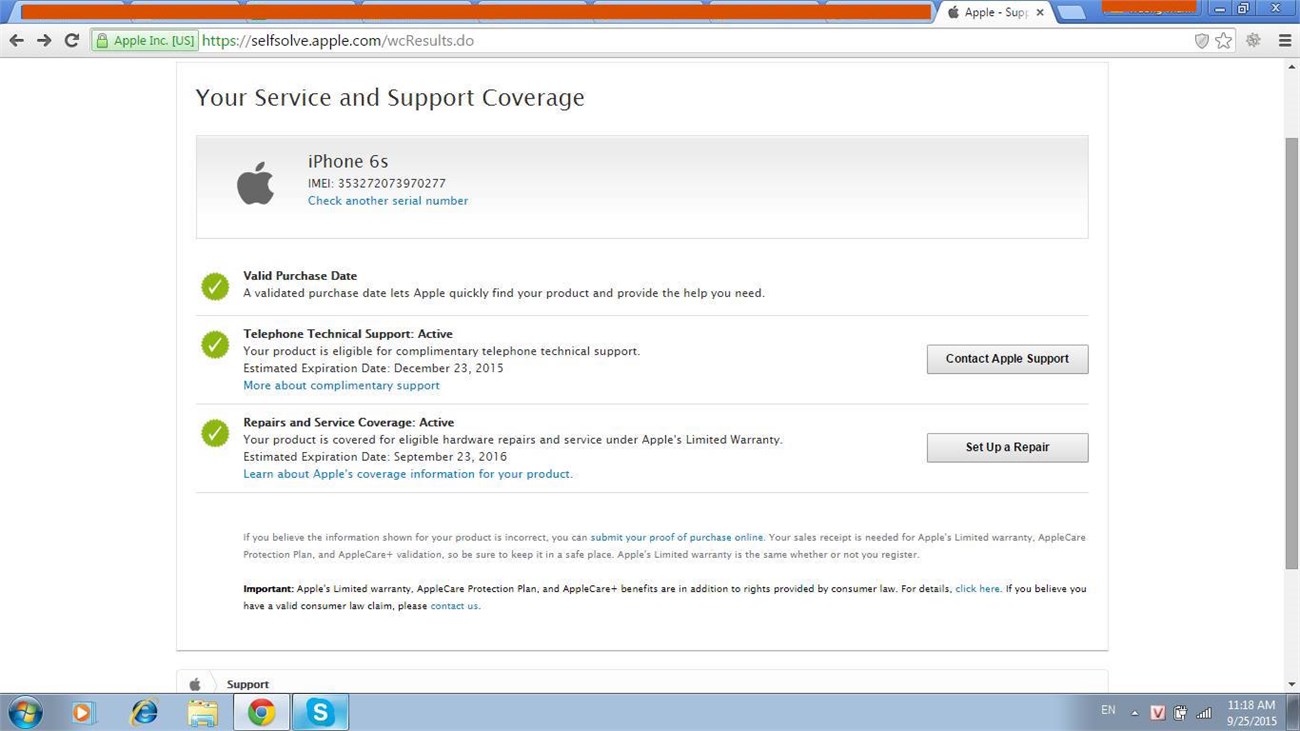1300x731 pixels.
Task: Click the gear extension icon in toolbar
Action: pyautogui.click(x=1253, y=41)
